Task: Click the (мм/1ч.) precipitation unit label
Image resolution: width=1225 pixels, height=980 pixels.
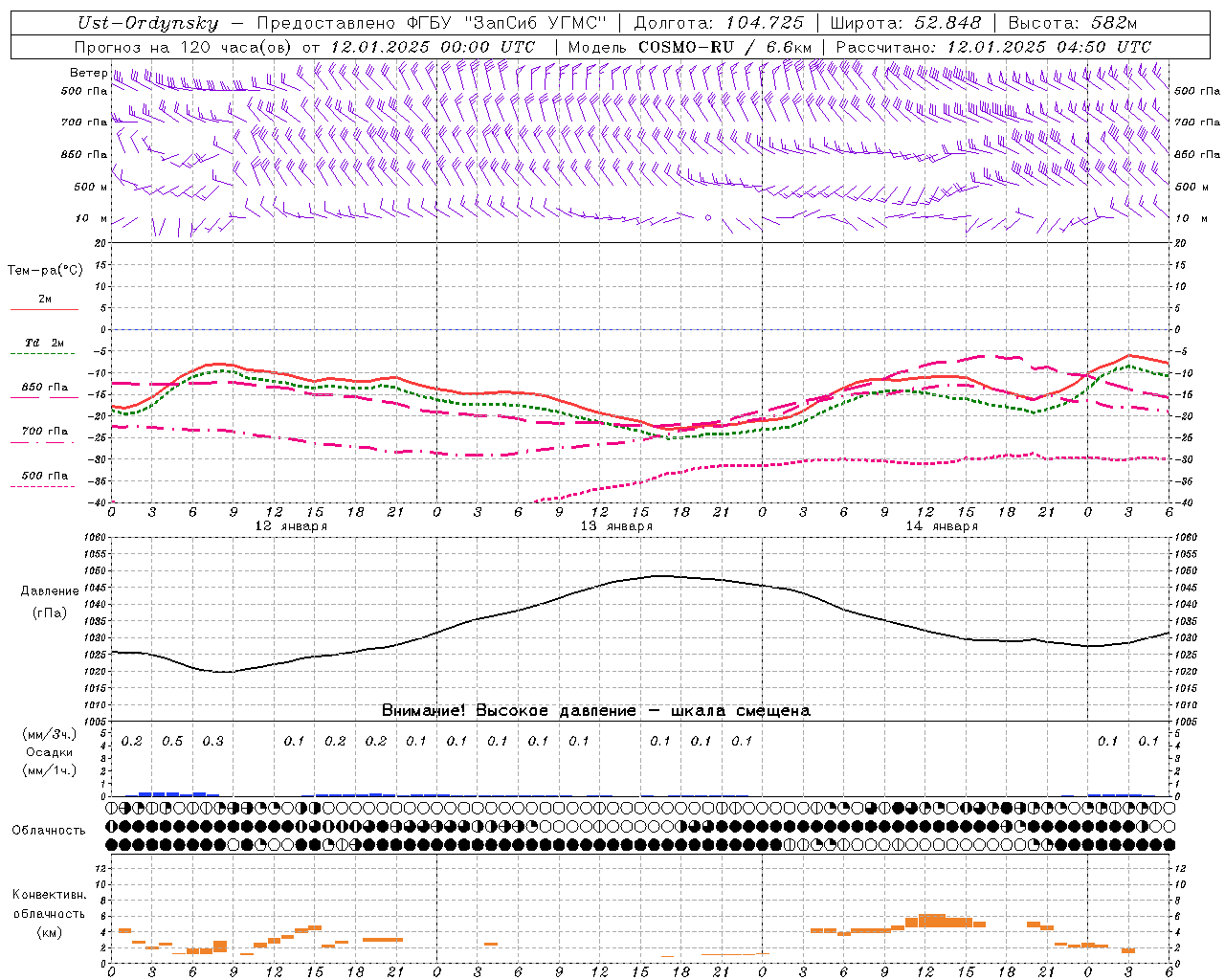Action: coord(49,770)
